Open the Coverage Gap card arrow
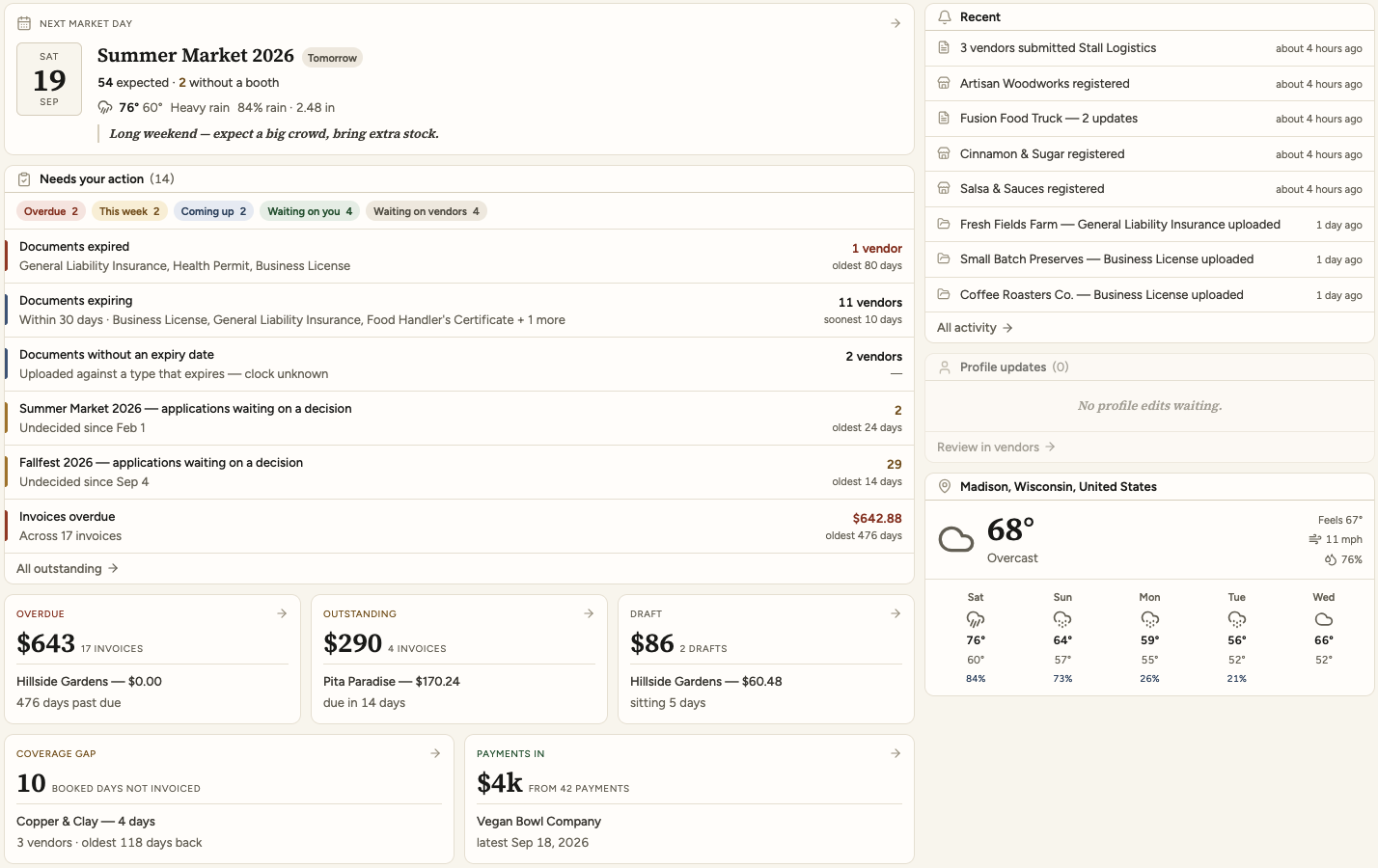The image size is (1378, 868). tap(435, 753)
